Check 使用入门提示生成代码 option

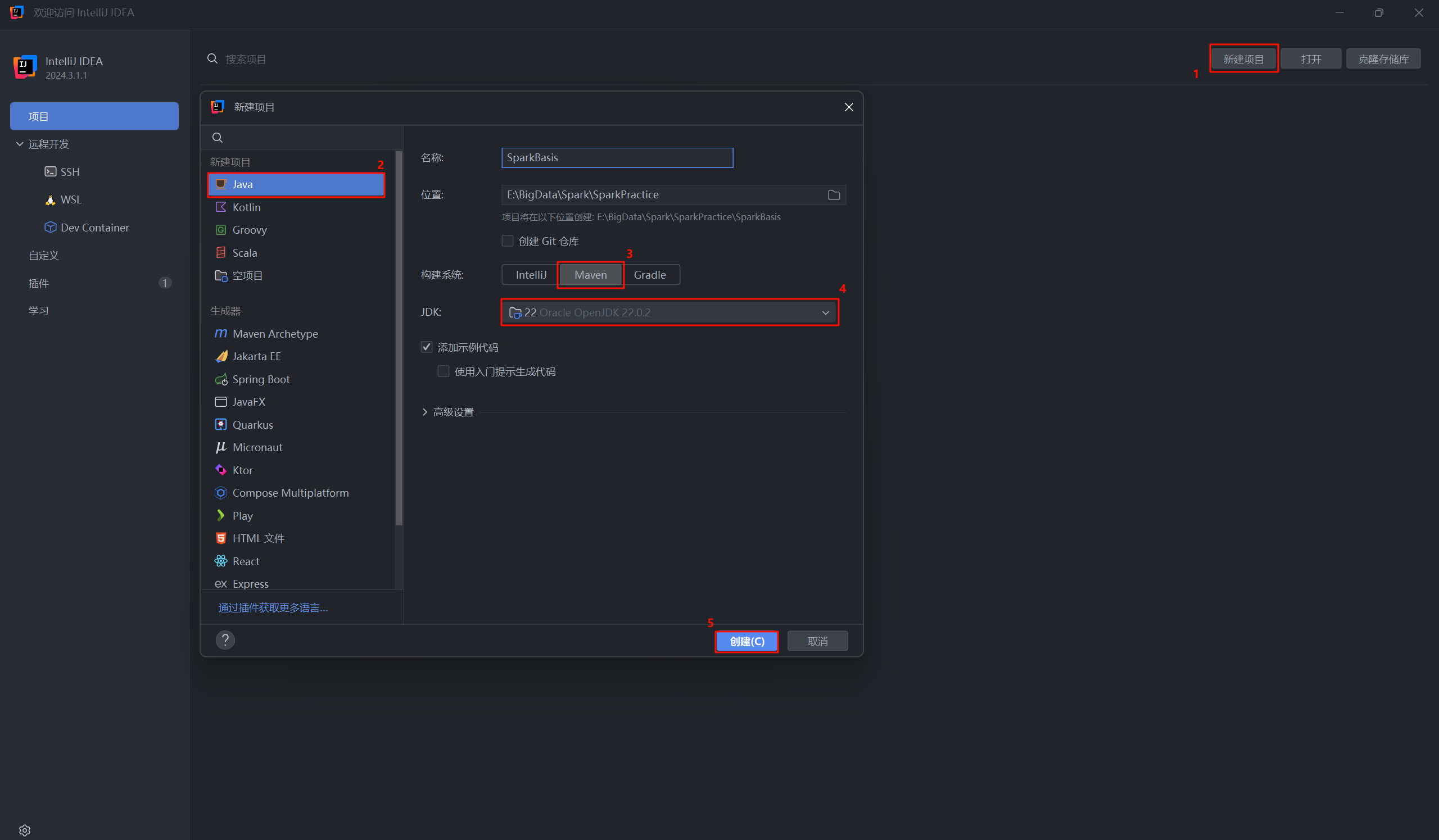coord(443,371)
